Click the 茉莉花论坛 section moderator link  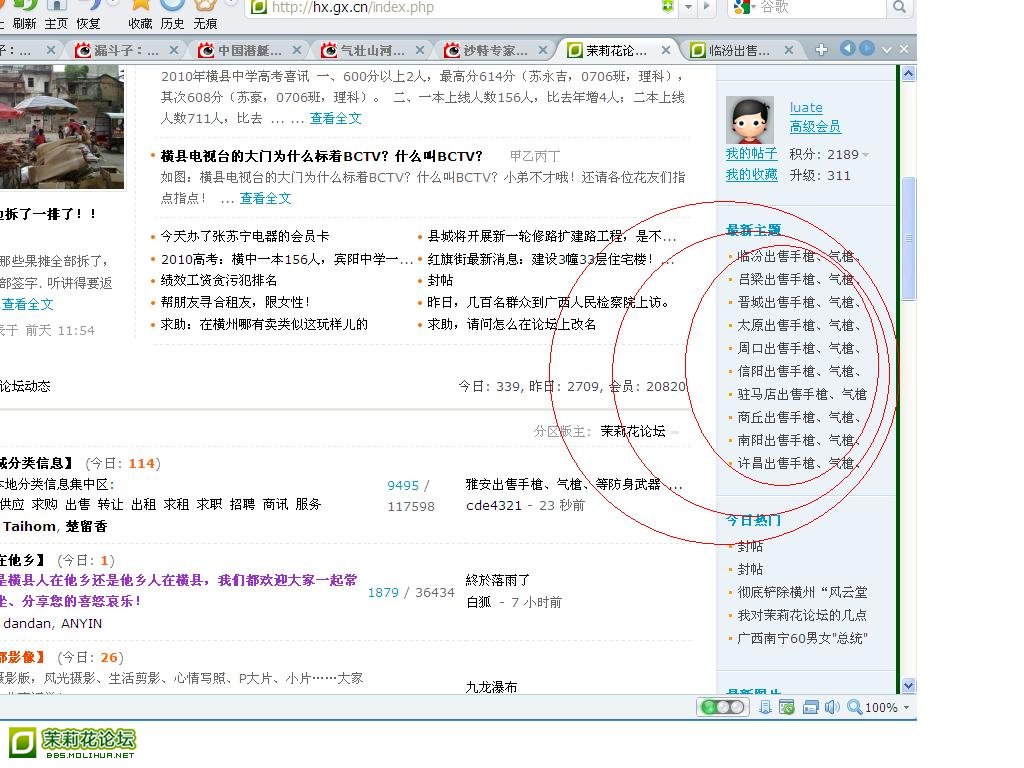pos(633,431)
